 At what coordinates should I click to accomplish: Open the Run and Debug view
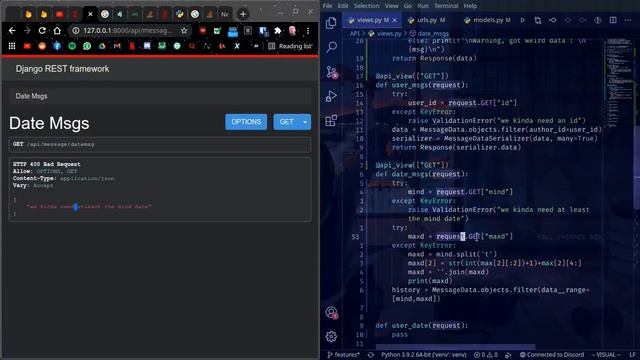point(331,96)
